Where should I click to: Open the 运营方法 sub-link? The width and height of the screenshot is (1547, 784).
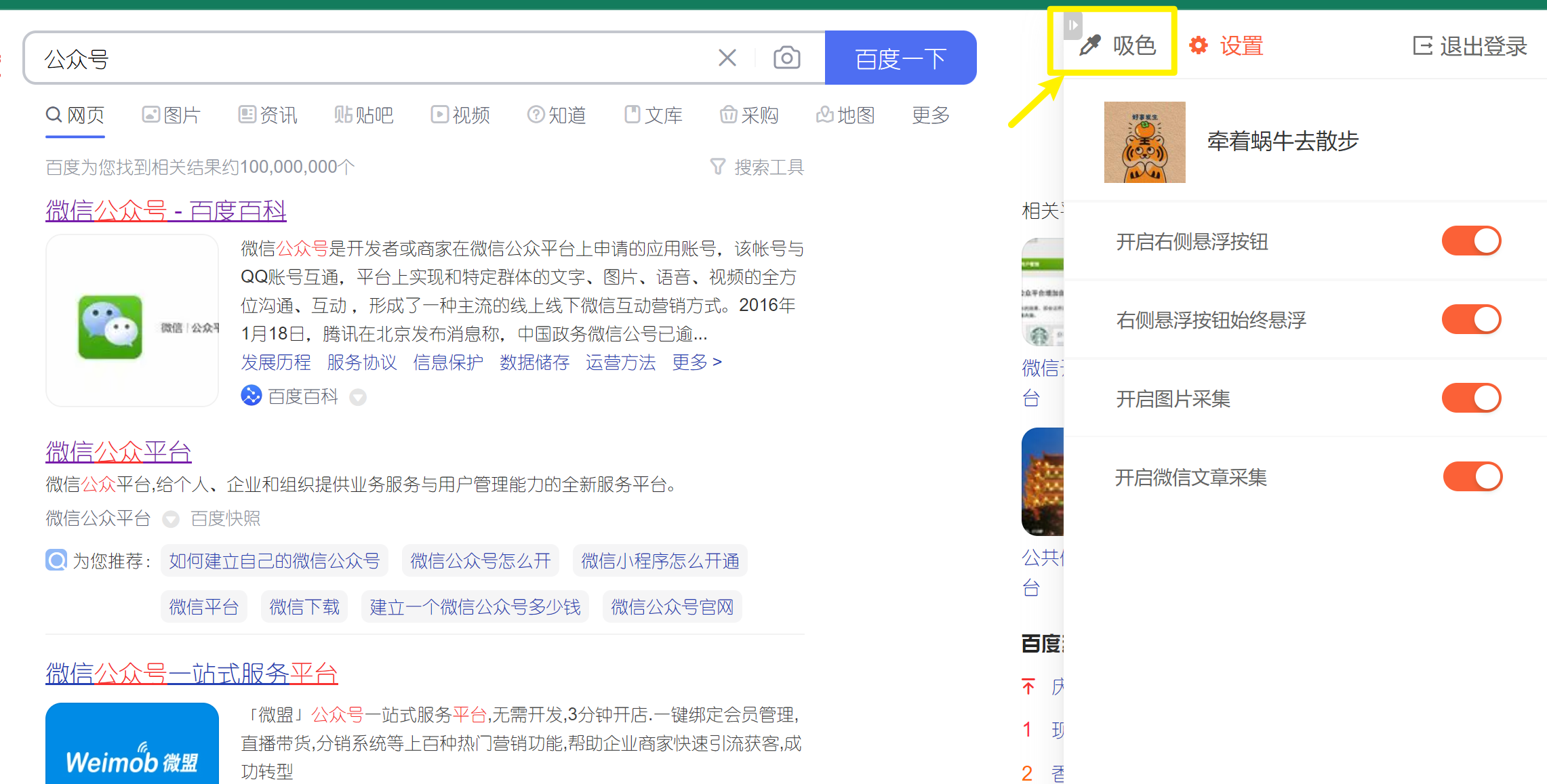620,363
